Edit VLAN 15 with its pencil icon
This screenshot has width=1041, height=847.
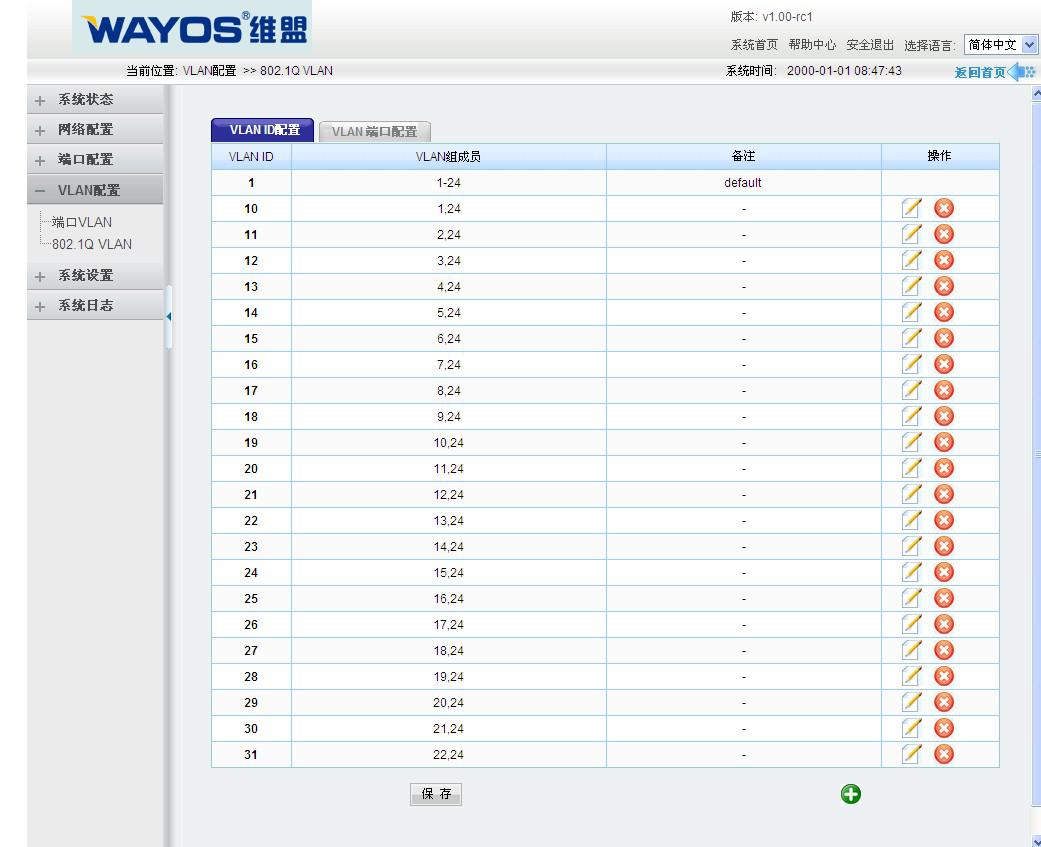point(911,338)
